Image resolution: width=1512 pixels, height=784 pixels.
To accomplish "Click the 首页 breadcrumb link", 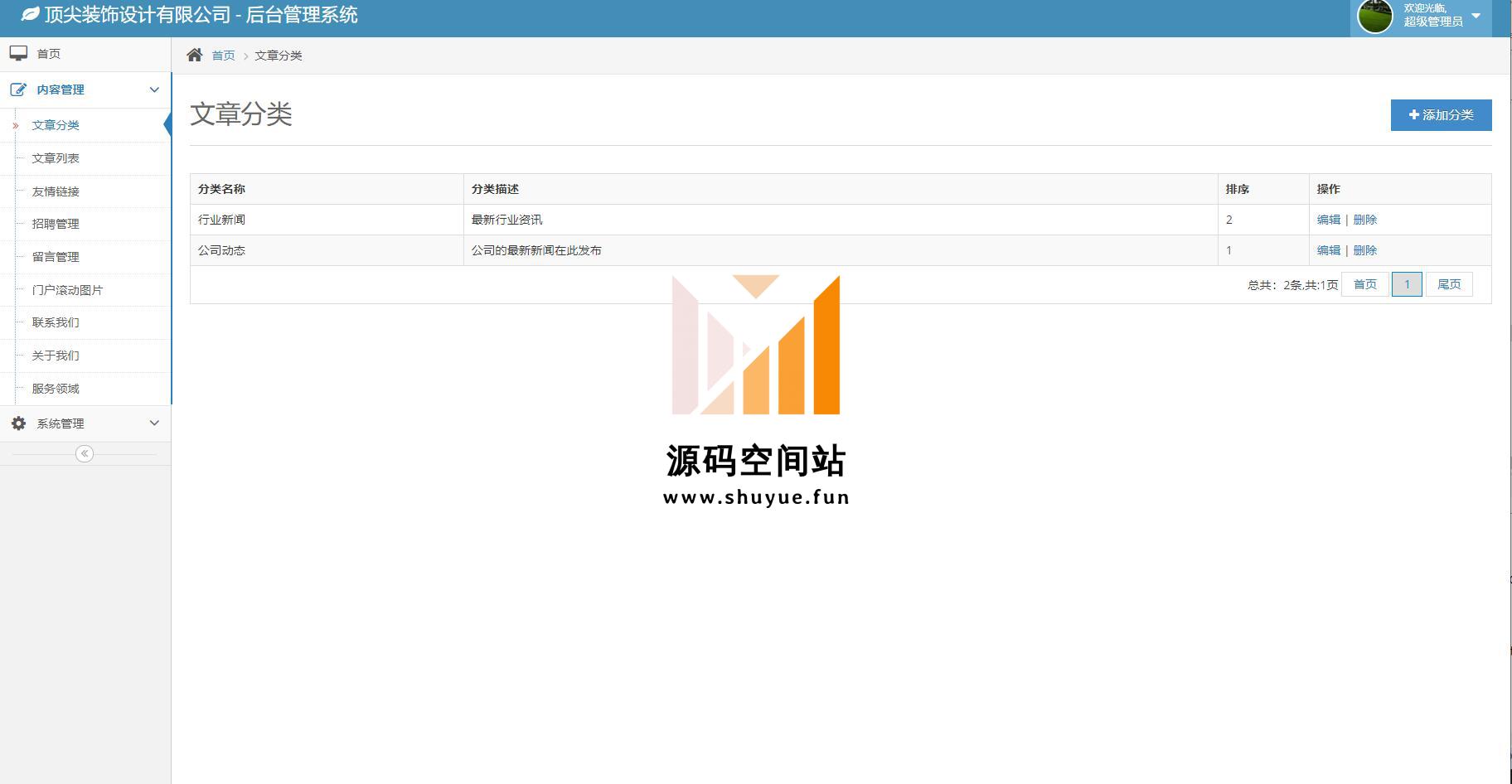I will [x=223, y=56].
